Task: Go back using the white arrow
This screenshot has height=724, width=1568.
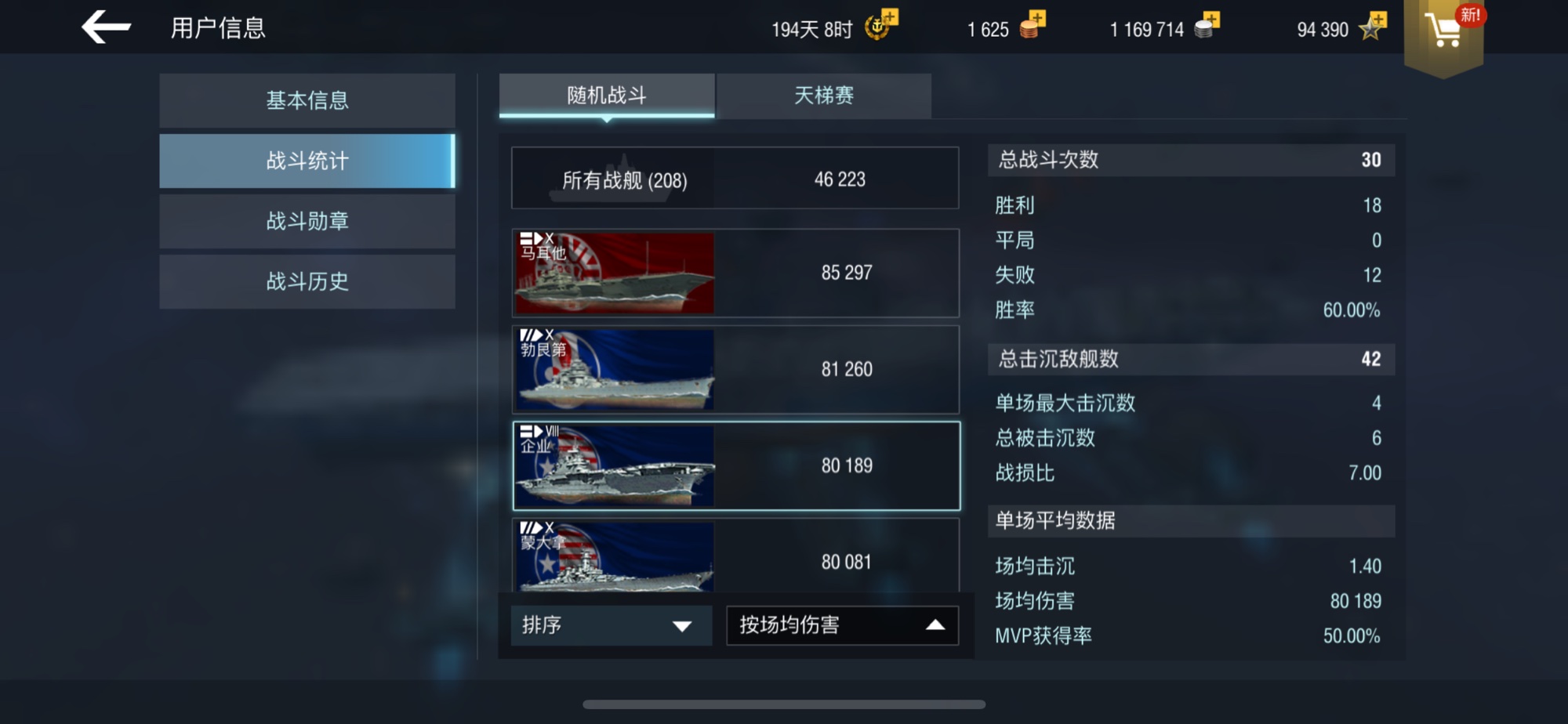Action: [106, 27]
